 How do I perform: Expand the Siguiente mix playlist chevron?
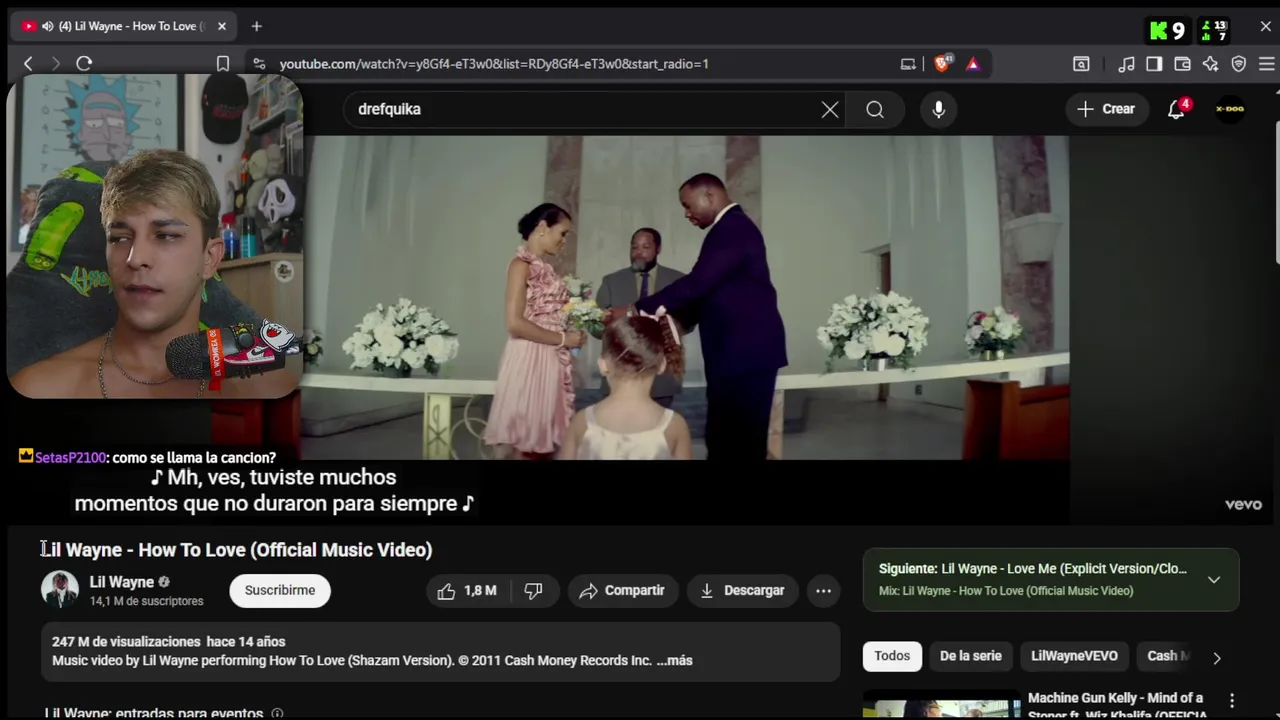tap(1213, 579)
